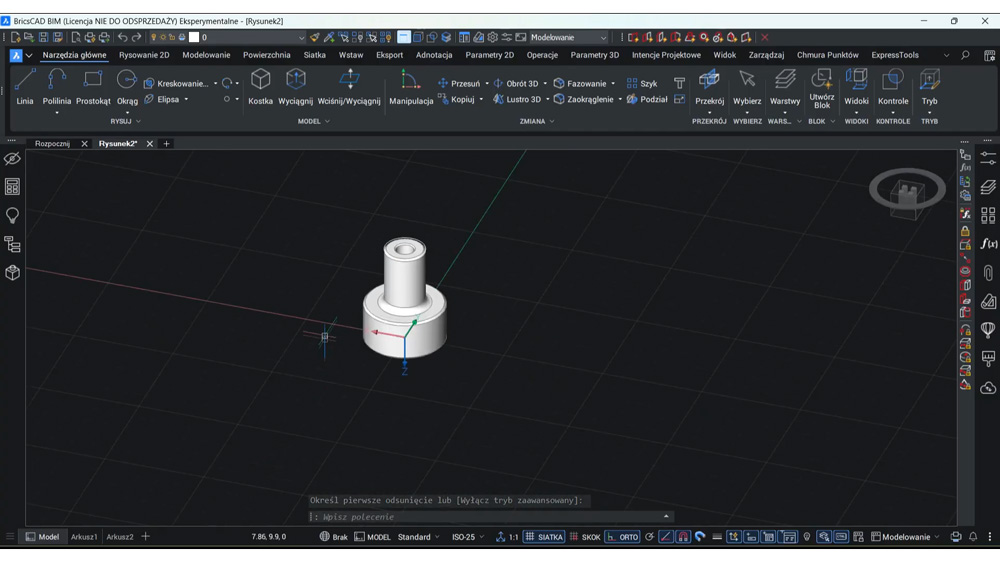The width and height of the screenshot is (1000, 562).
Task: Click the Lustro 3D mirror tool
Action: (517, 100)
